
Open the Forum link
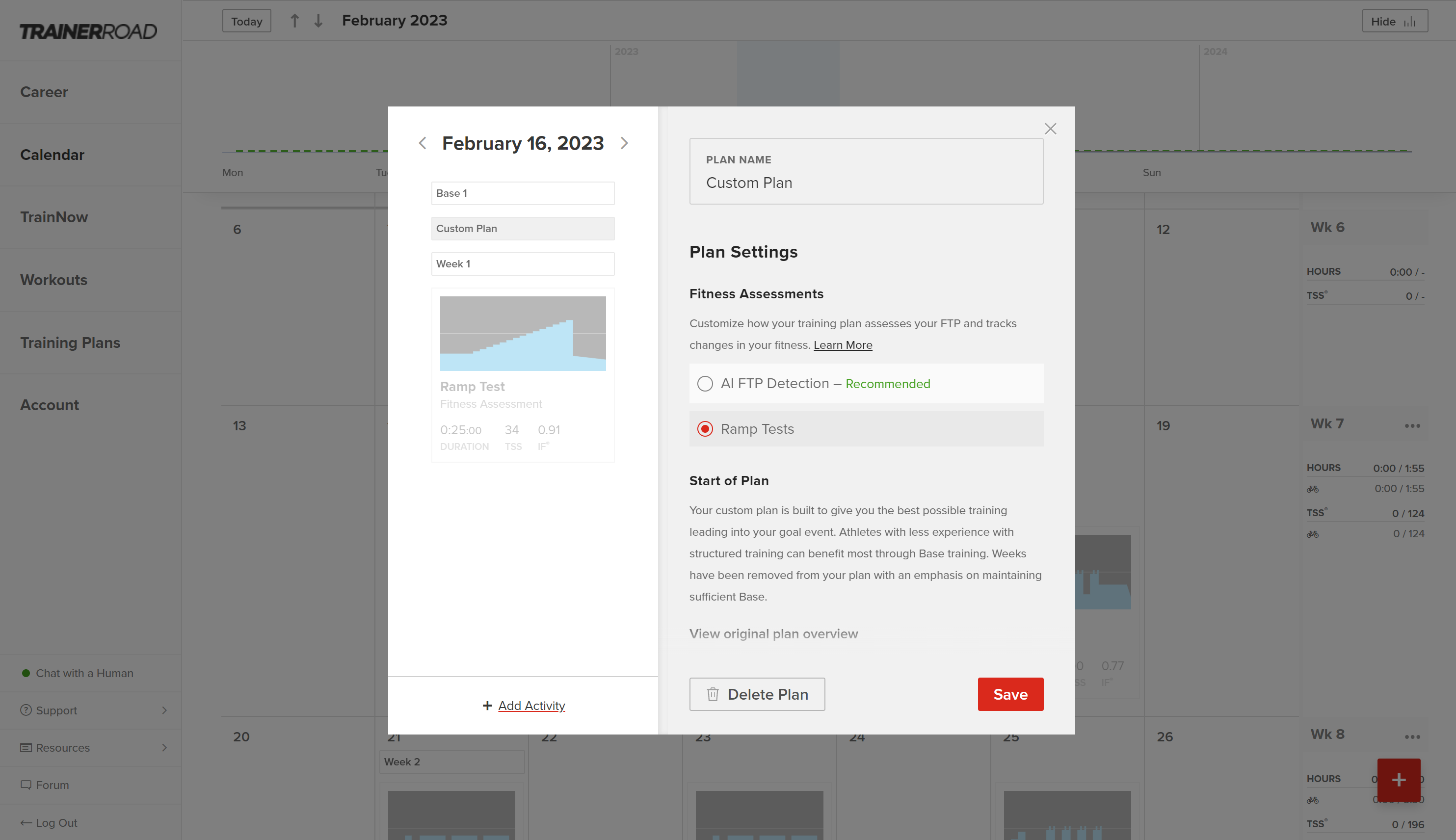(x=52, y=785)
